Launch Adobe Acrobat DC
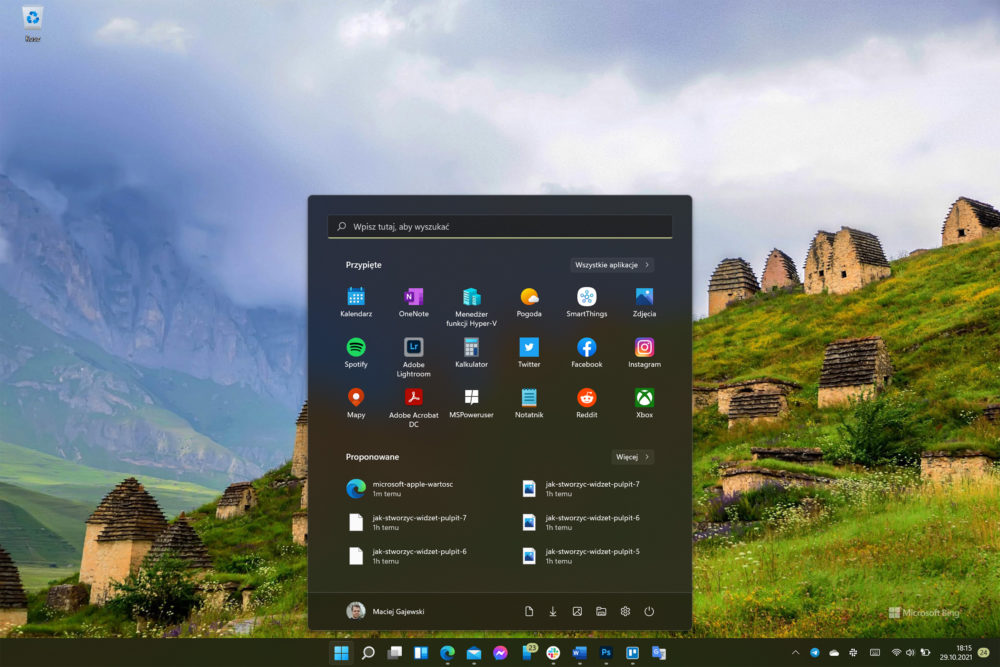 tap(413, 407)
